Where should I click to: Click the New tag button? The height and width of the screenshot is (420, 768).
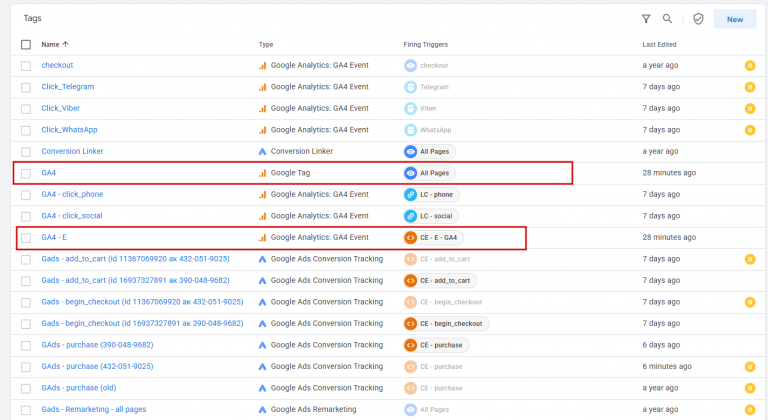(735, 19)
